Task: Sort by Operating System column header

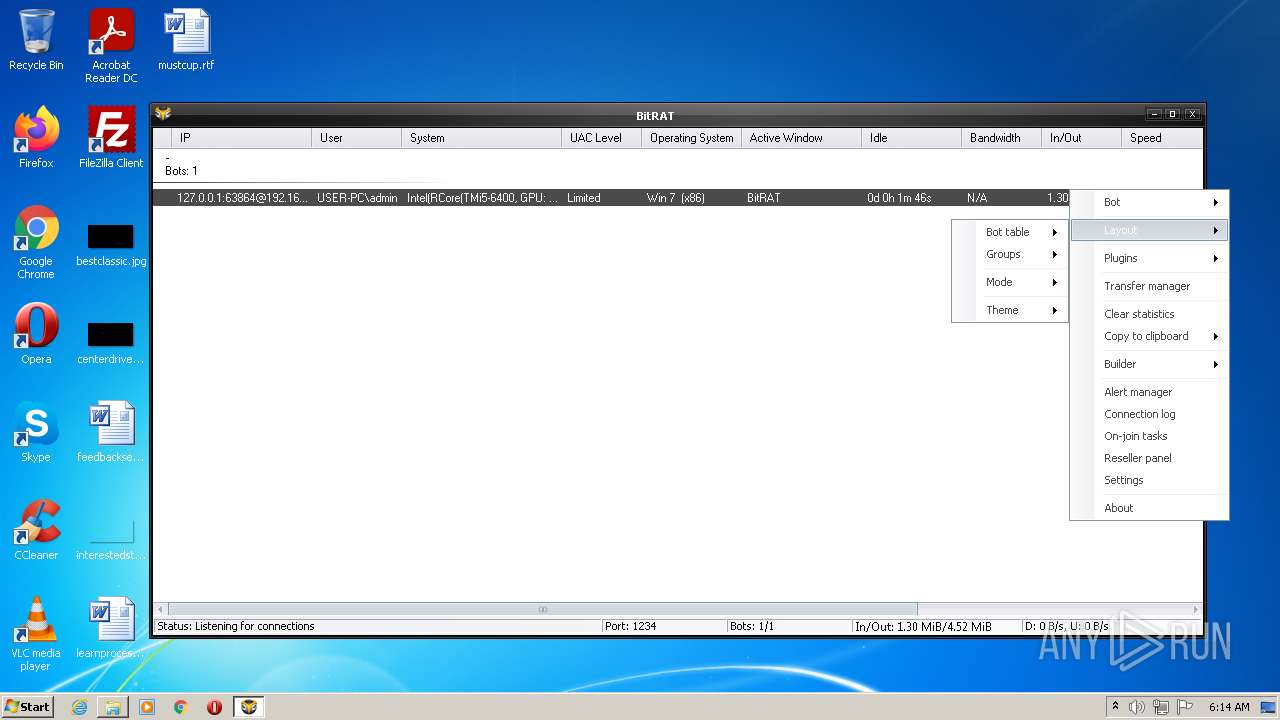Action: (x=691, y=138)
